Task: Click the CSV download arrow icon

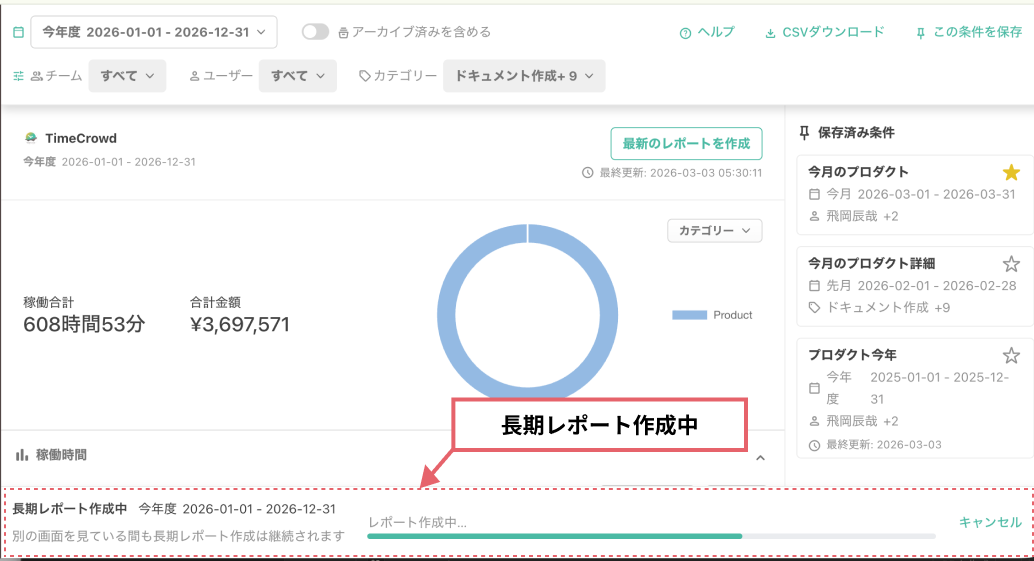Action: [770, 33]
